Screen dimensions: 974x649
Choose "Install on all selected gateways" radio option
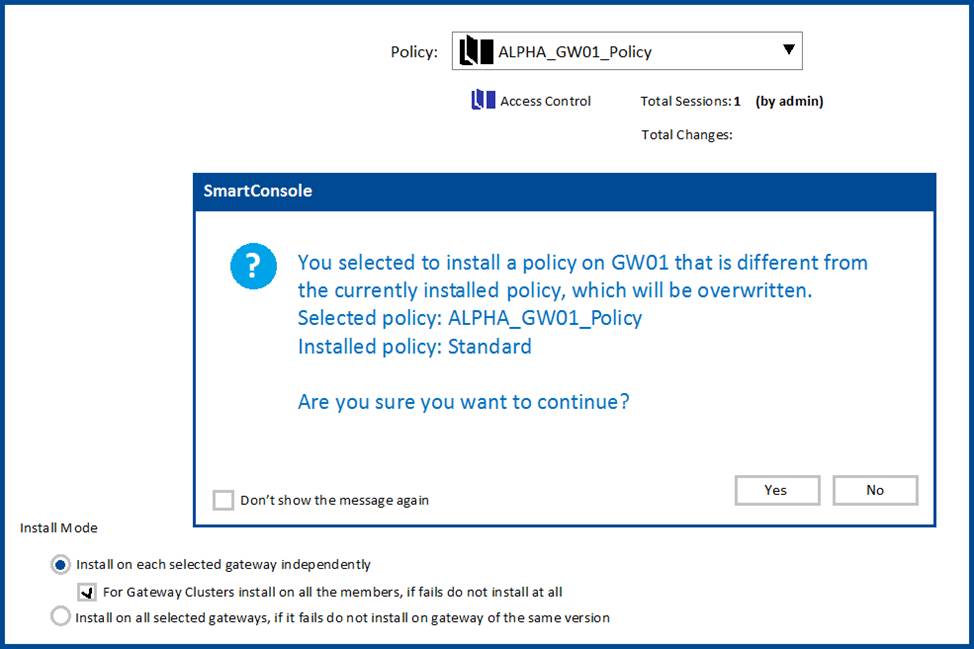pyautogui.click(x=61, y=617)
